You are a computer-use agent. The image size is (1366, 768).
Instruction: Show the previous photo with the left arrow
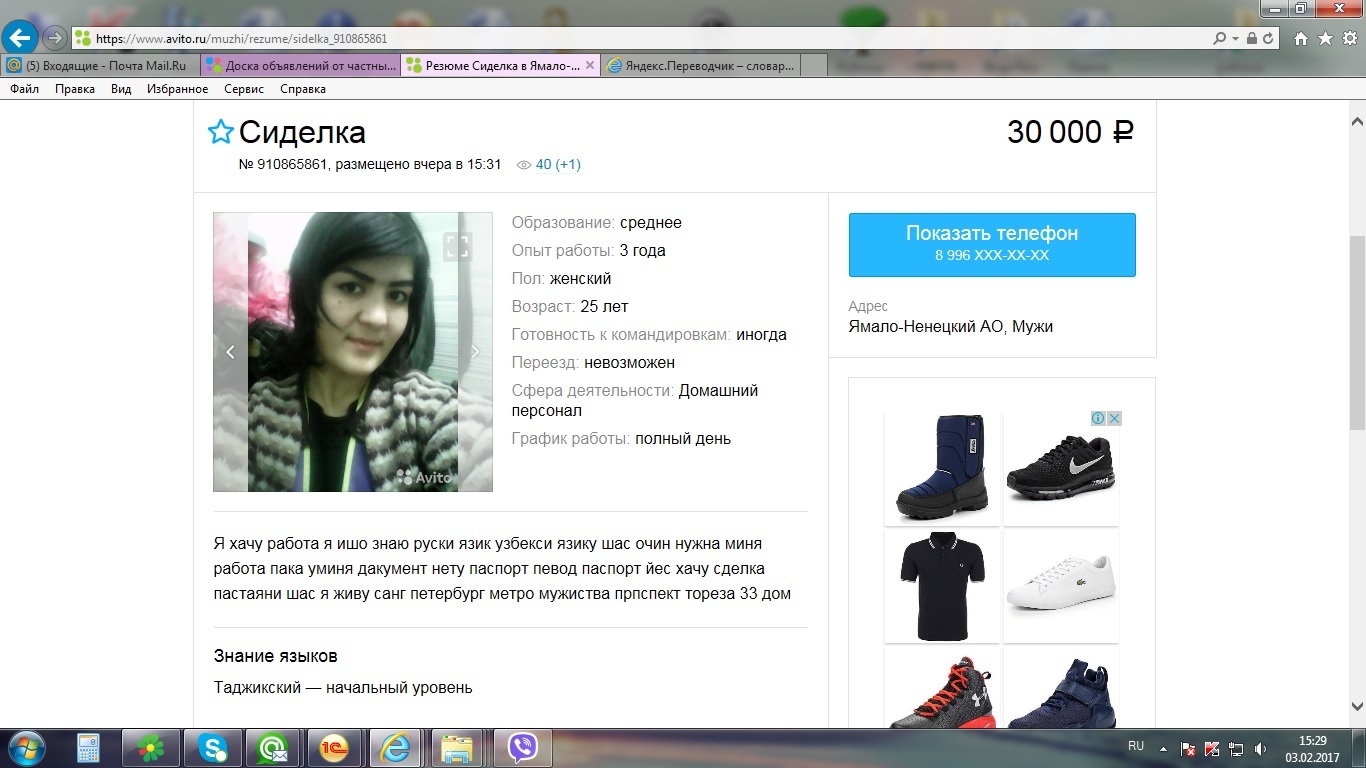230,352
